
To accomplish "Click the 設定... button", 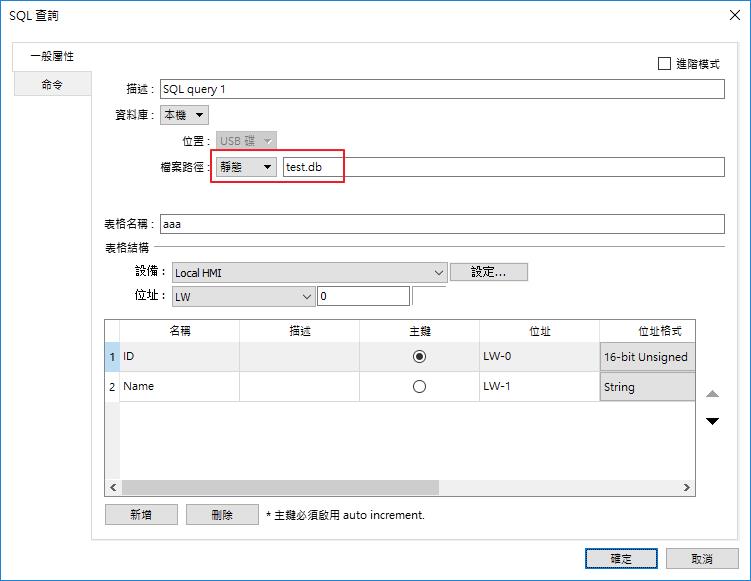I will (488, 272).
